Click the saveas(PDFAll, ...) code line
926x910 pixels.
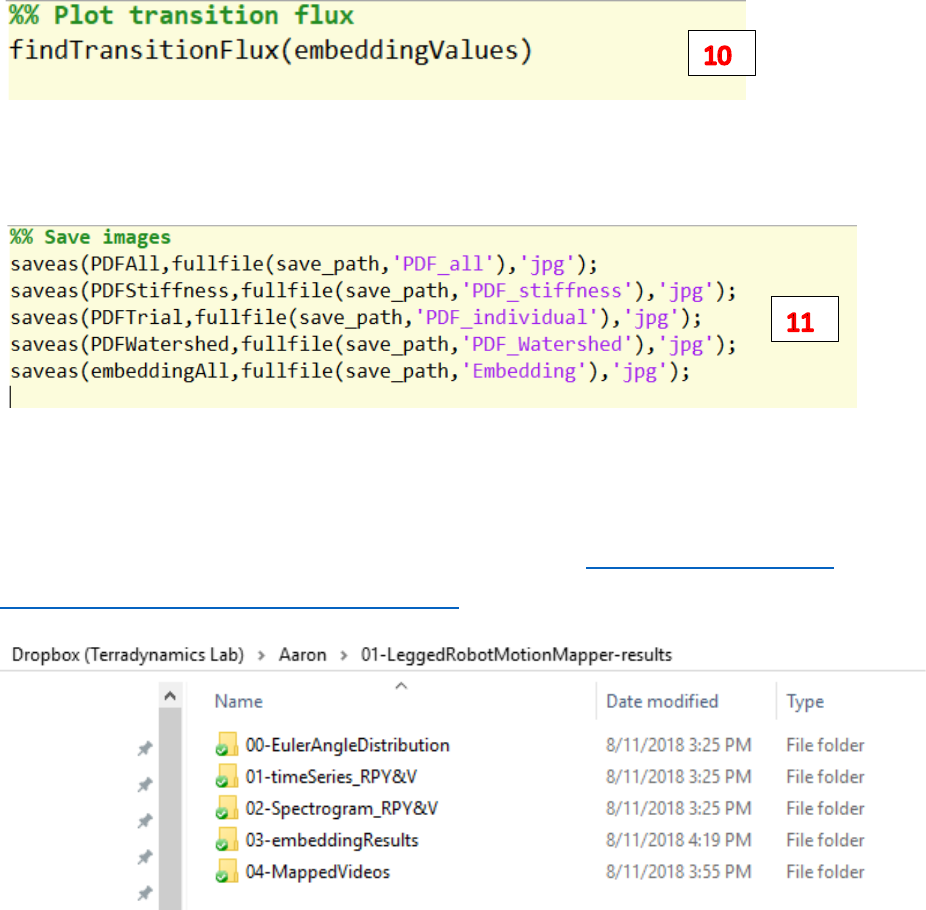304,264
